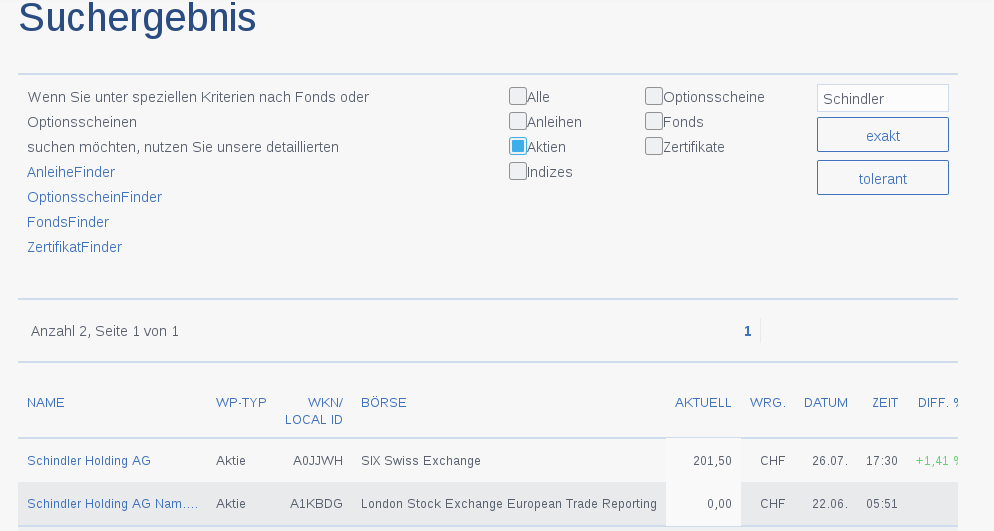Tick the Indizes checkbox

point(518,171)
